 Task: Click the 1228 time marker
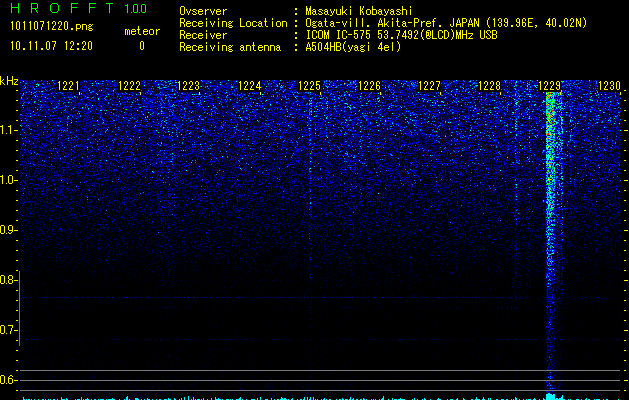click(489, 85)
